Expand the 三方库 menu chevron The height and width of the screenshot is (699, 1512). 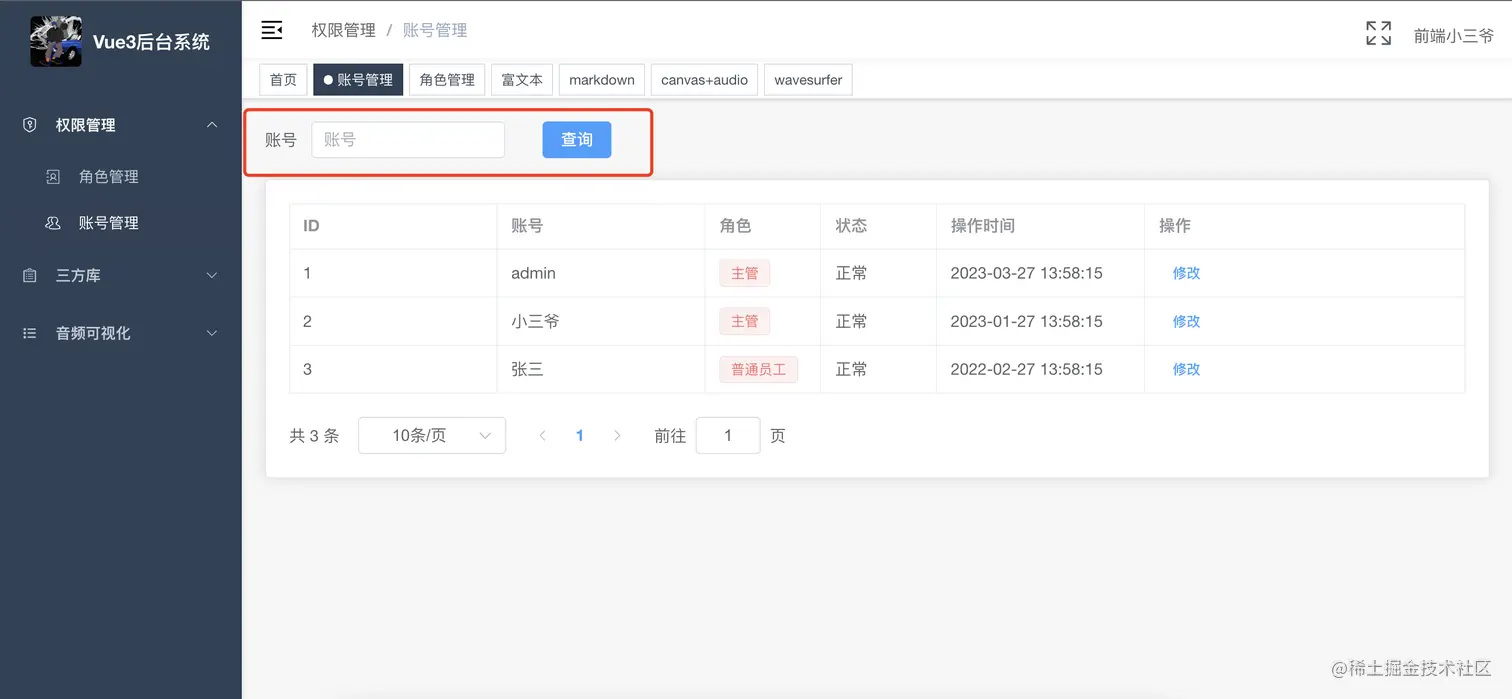(212, 275)
